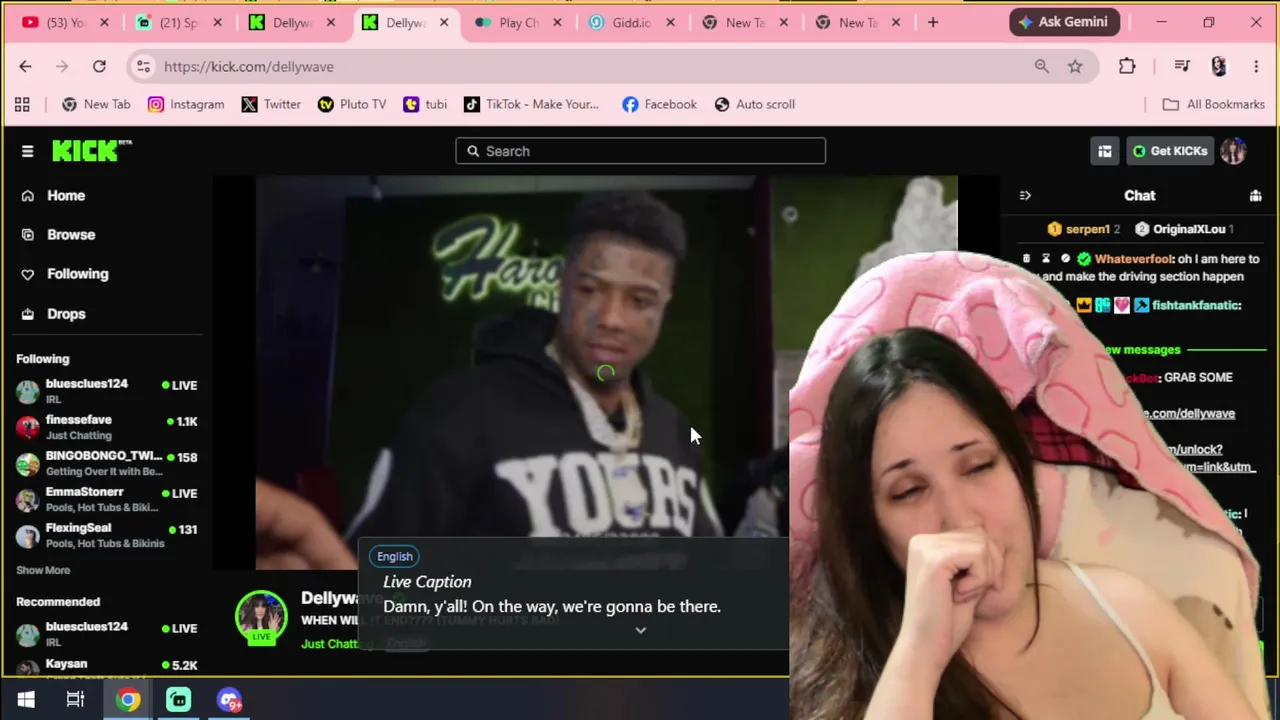Bookmark this page with the star icon
This screenshot has width=1280, height=720.
(x=1075, y=66)
